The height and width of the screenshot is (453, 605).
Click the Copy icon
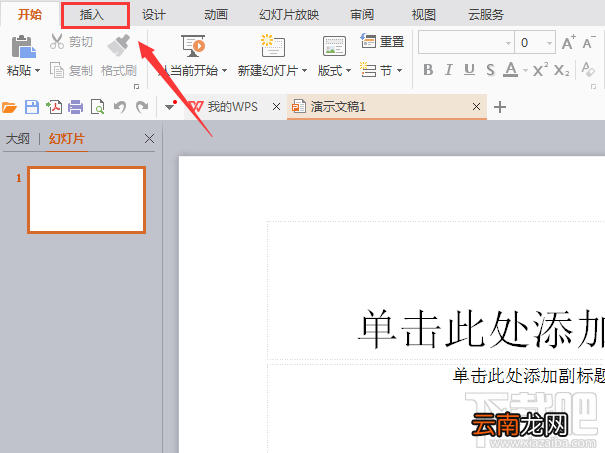point(57,70)
